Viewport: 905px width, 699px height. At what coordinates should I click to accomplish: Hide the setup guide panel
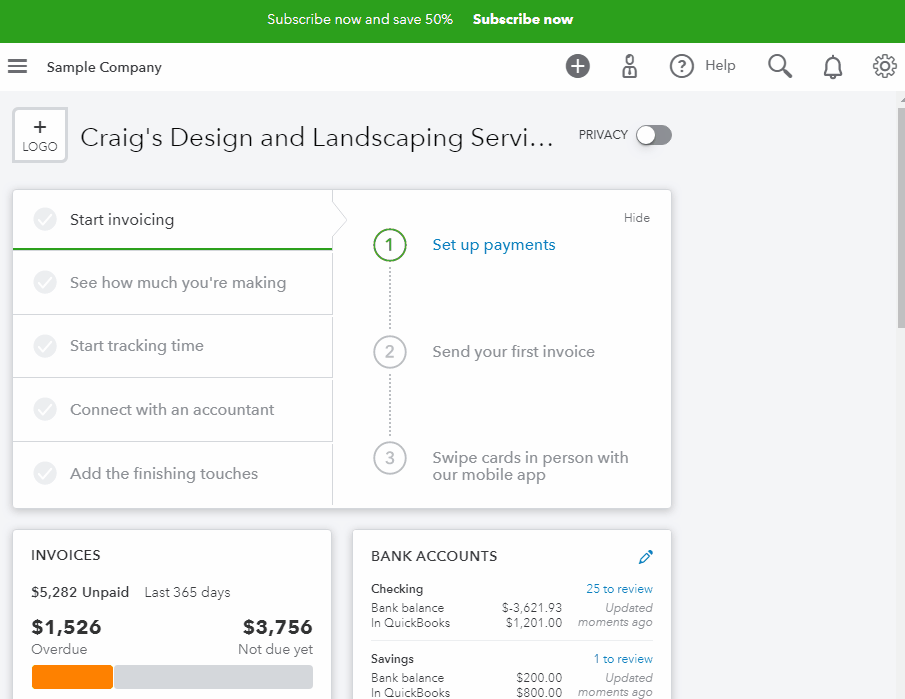click(636, 218)
